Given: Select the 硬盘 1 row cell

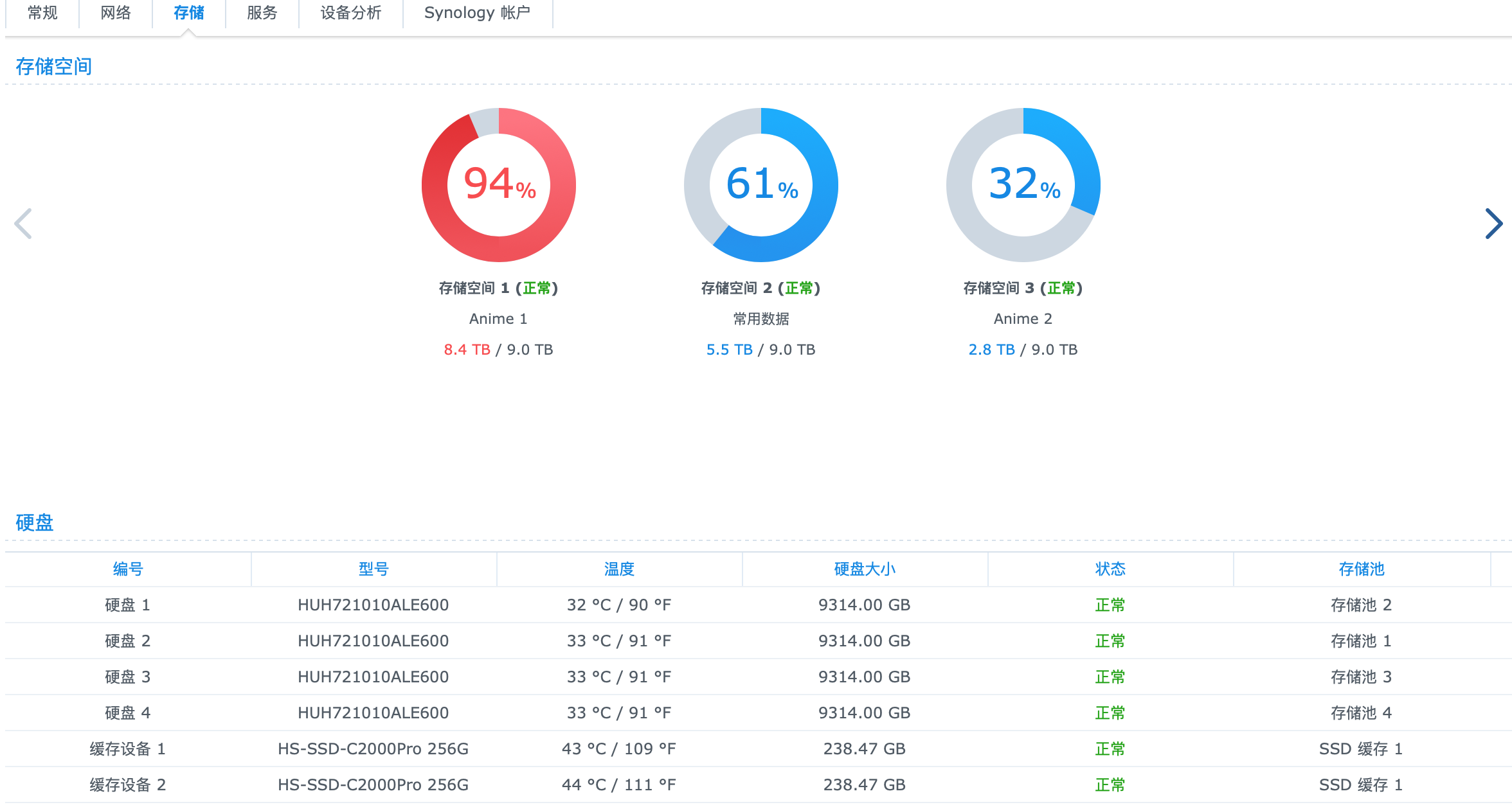Looking at the screenshot, I should tap(128, 605).
